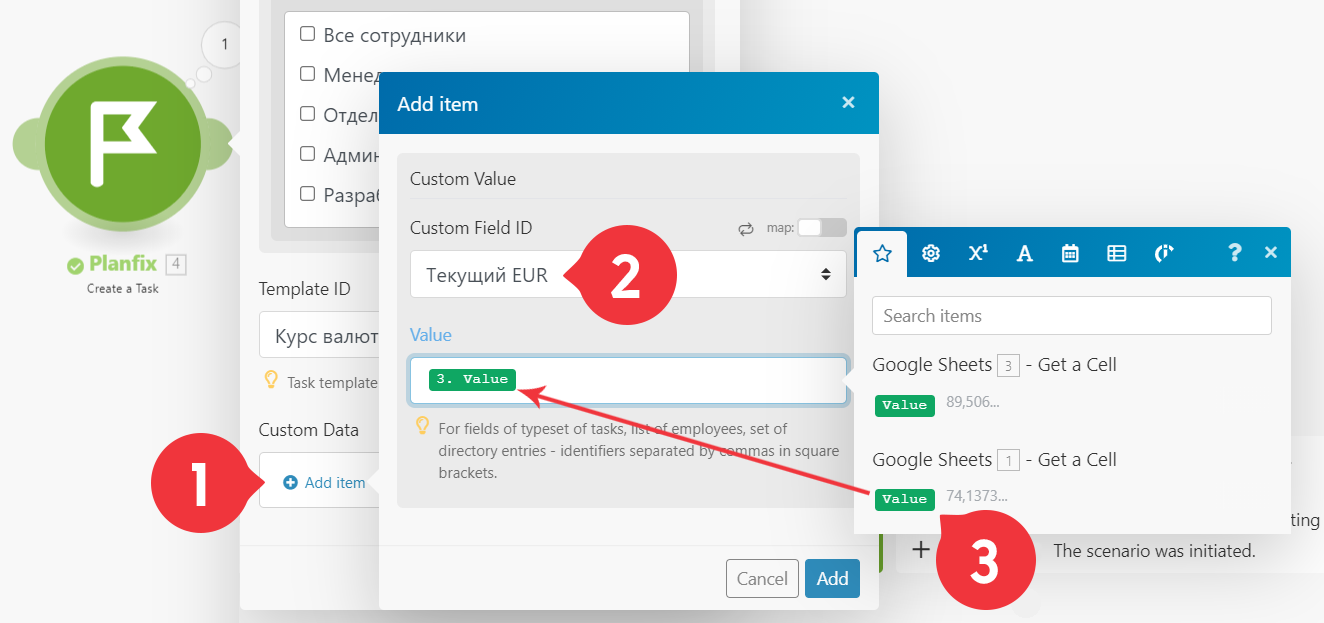The height and width of the screenshot is (623, 1324).
Task: Click into the Search items field
Action: (x=1072, y=316)
